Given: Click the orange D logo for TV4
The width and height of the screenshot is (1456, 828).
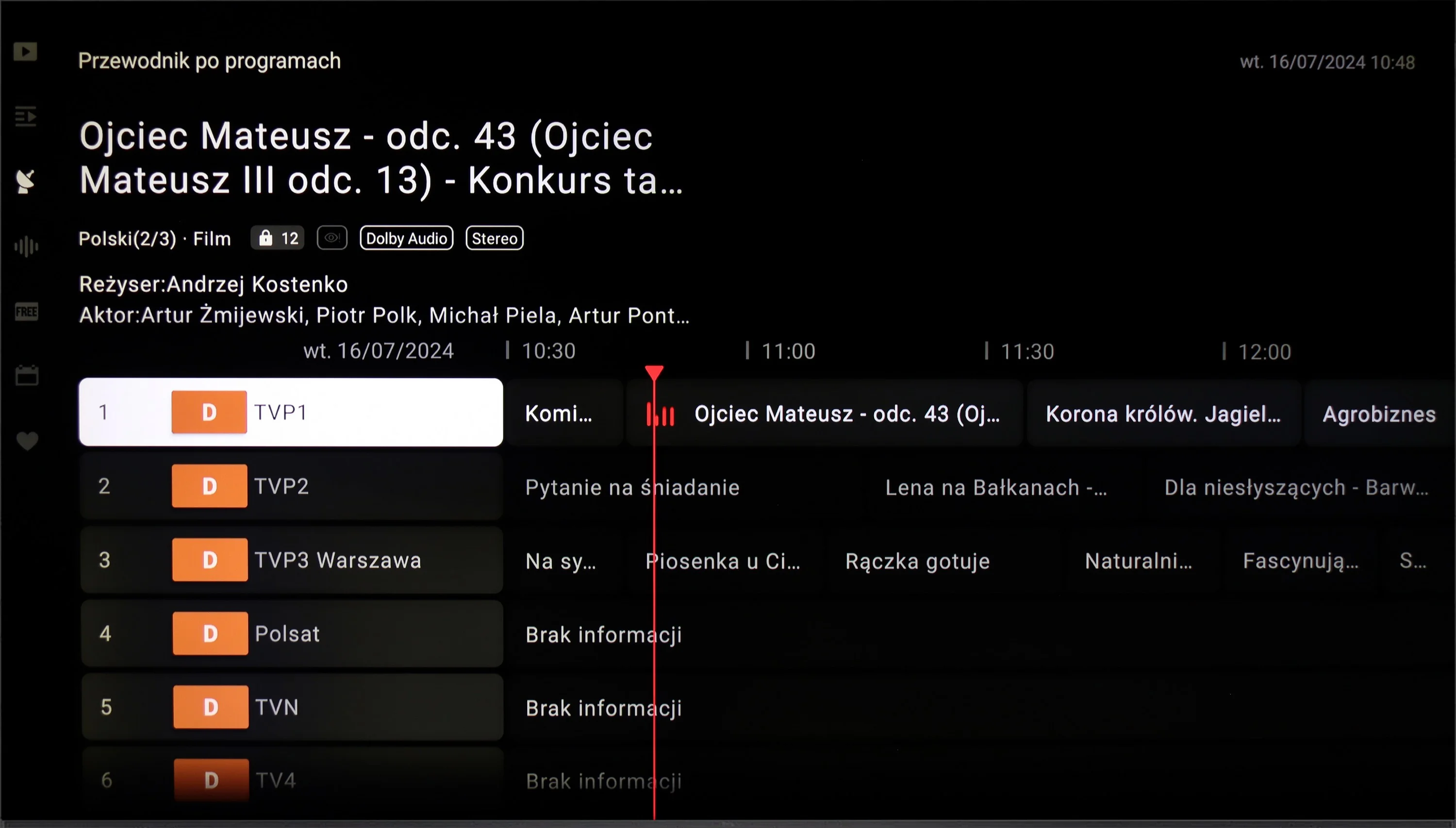Looking at the screenshot, I should point(212,780).
